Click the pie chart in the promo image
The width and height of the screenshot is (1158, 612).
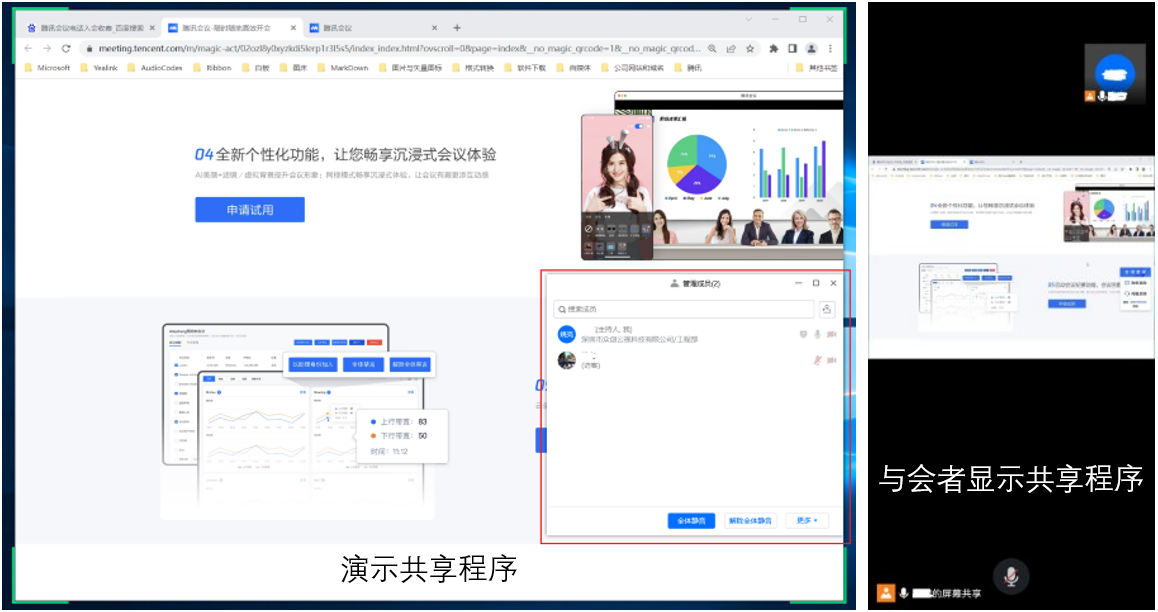697,164
